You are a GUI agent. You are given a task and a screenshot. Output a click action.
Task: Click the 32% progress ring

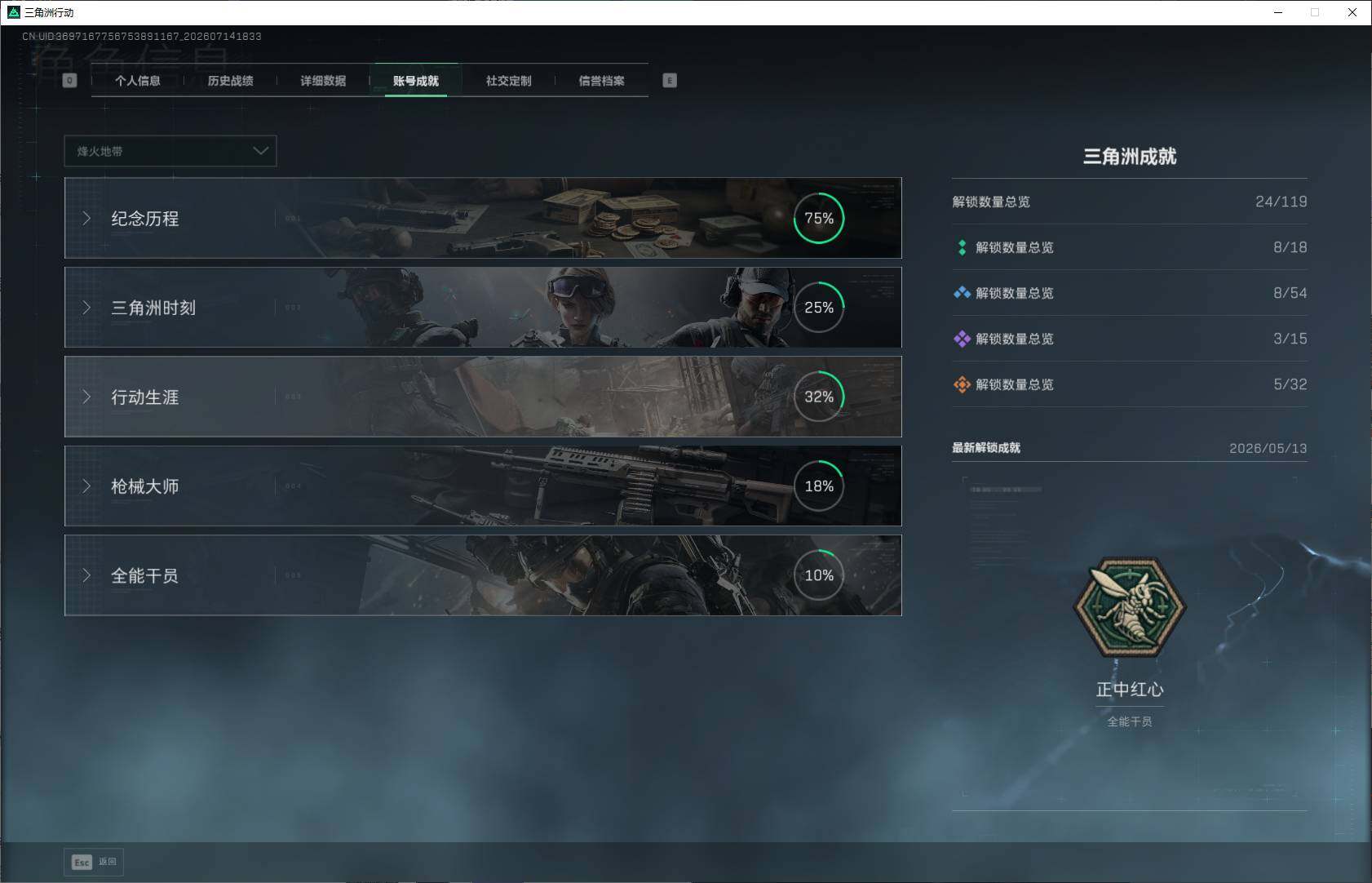tap(819, 397)
